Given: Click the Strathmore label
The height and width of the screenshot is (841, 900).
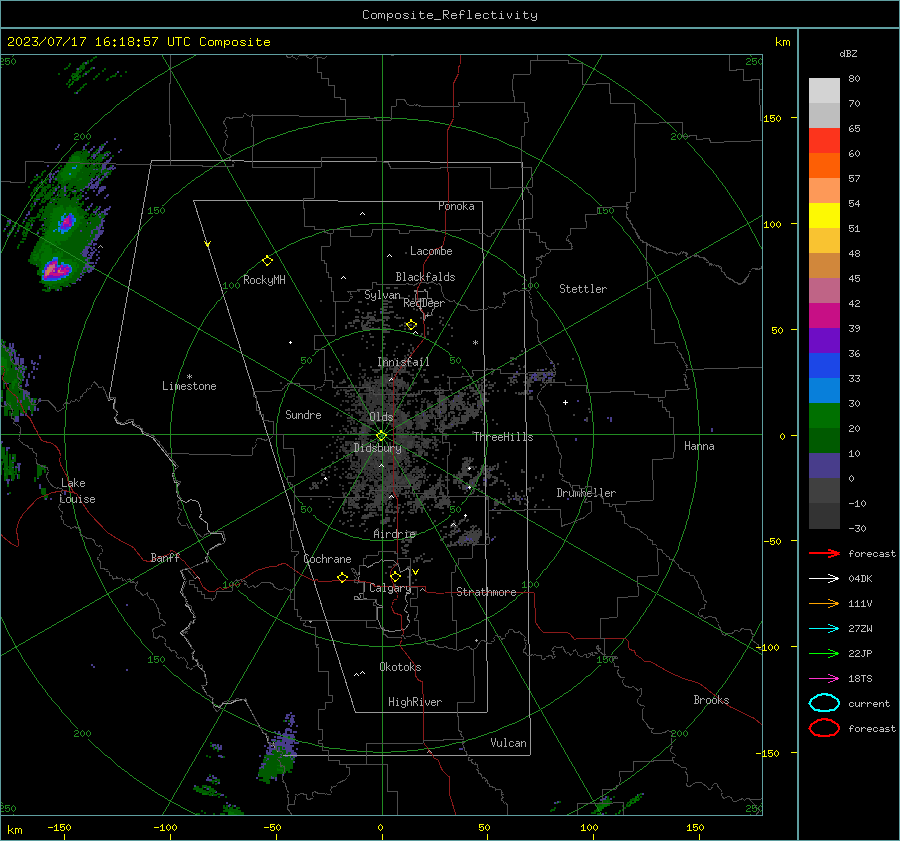Looking at the screenshot, I should click(x=486, y=592).
